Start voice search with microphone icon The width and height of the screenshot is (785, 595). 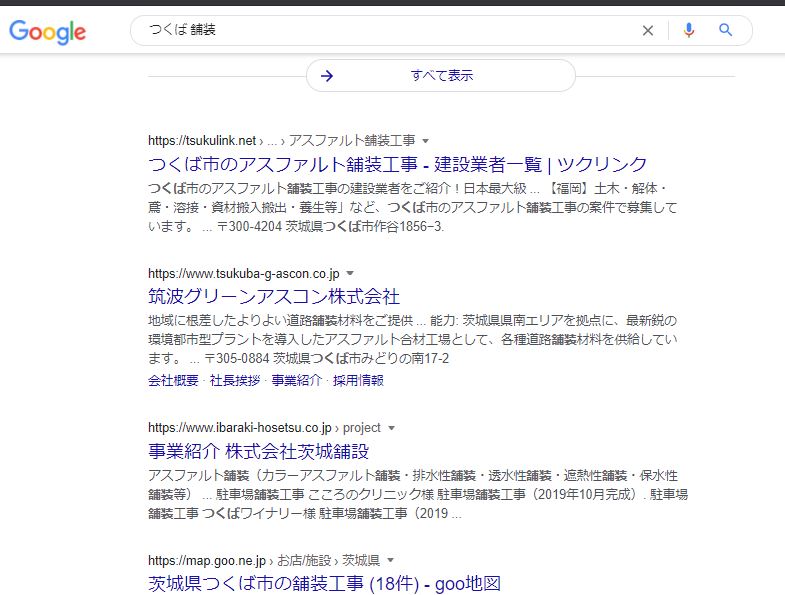[689, 31]
